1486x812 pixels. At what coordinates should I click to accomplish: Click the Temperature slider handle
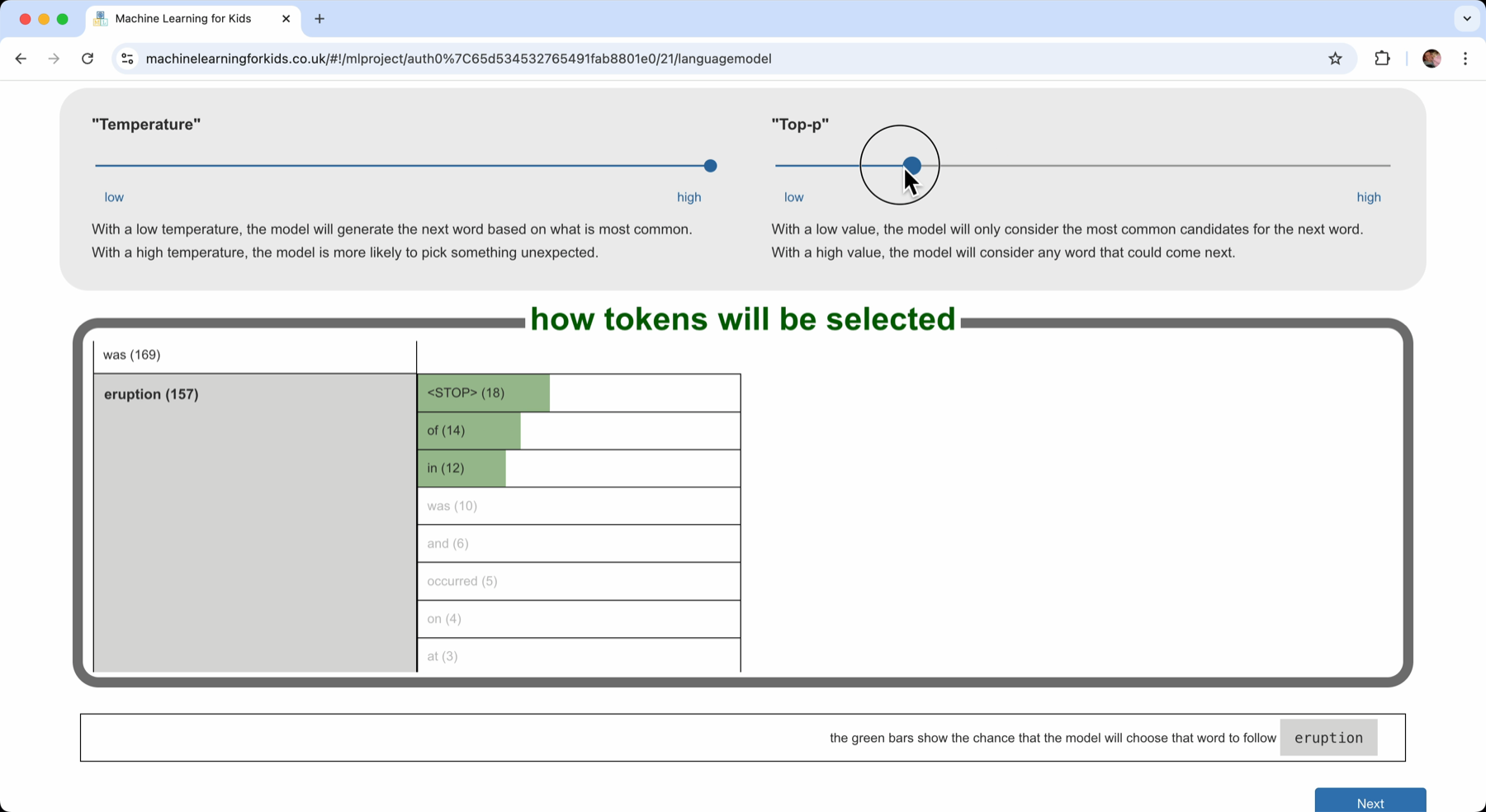tap(710, 166)
